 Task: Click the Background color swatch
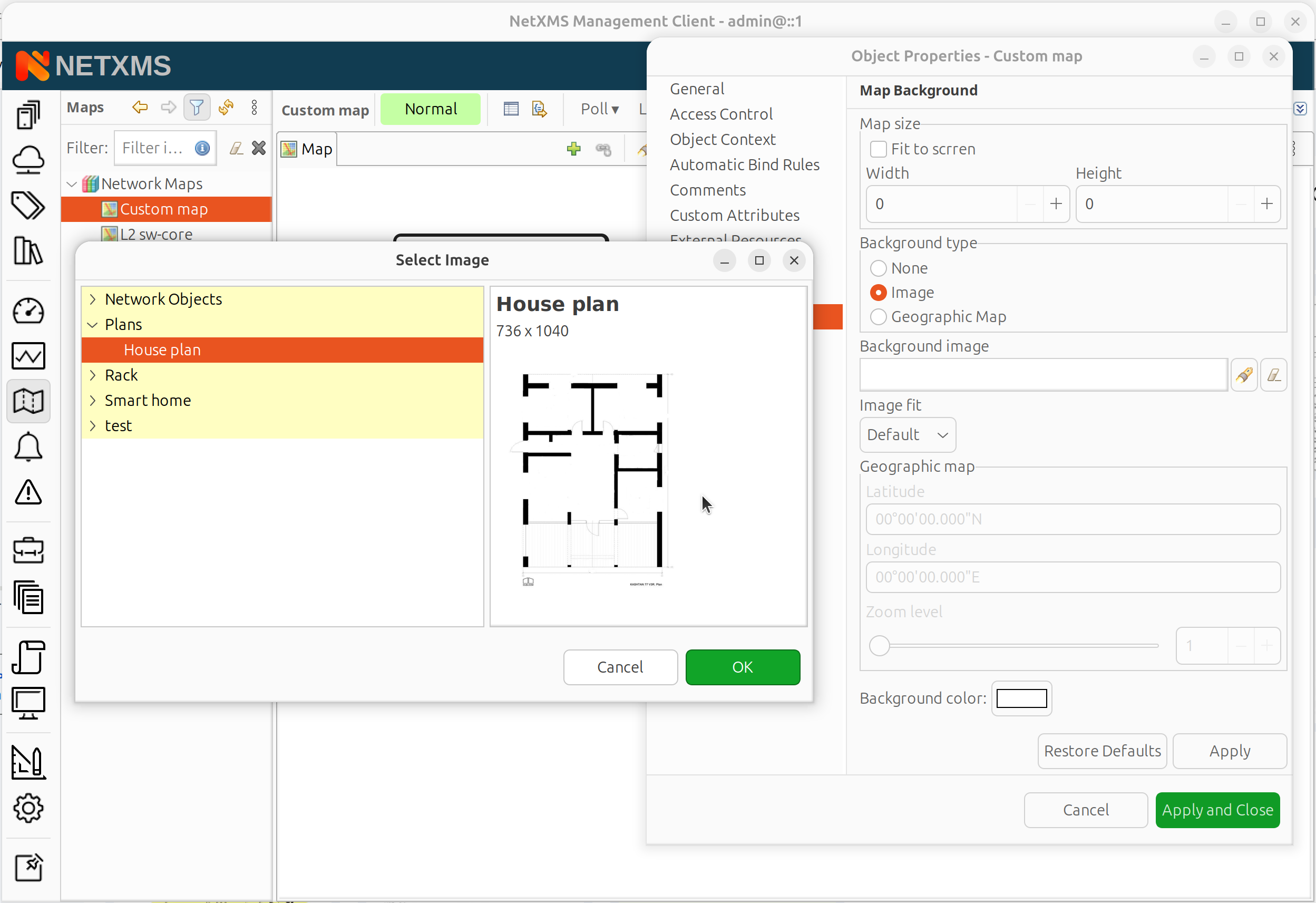pos(1021,698)
